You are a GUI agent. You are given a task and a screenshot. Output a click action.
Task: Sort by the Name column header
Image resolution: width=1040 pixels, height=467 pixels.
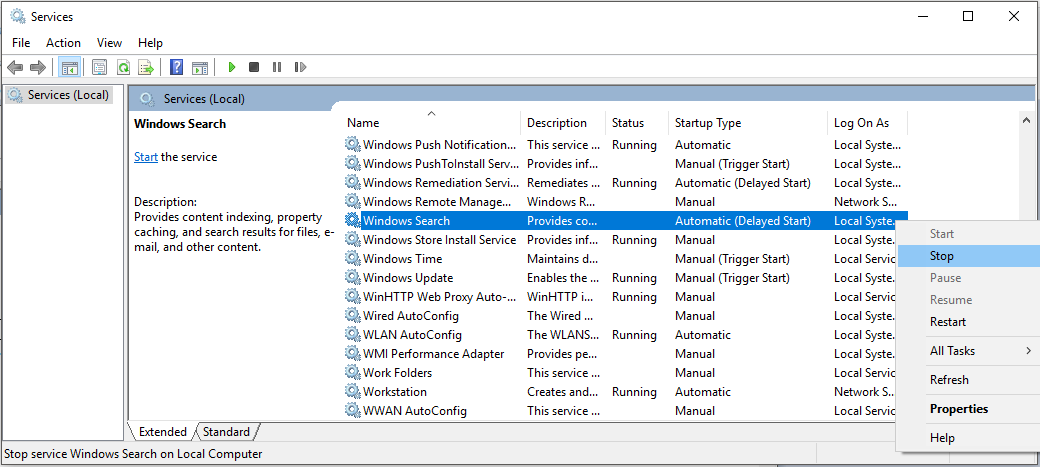coord(432,123)
